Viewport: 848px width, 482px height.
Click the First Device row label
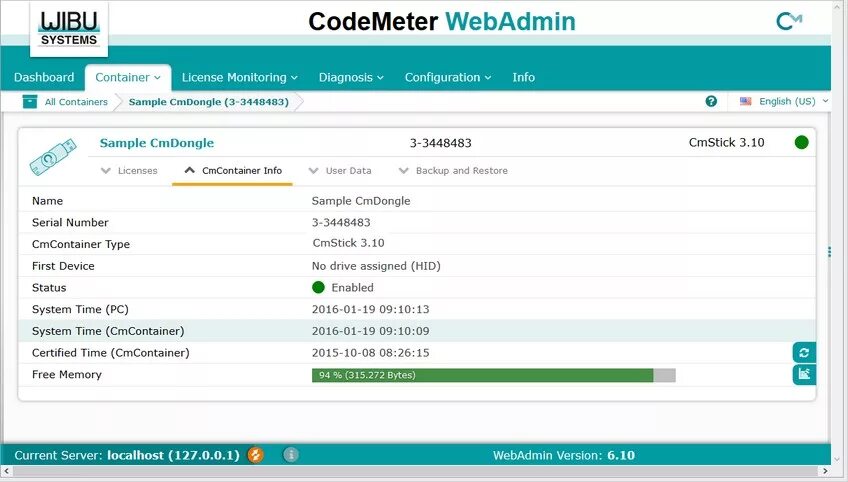[x=63, y=266]
